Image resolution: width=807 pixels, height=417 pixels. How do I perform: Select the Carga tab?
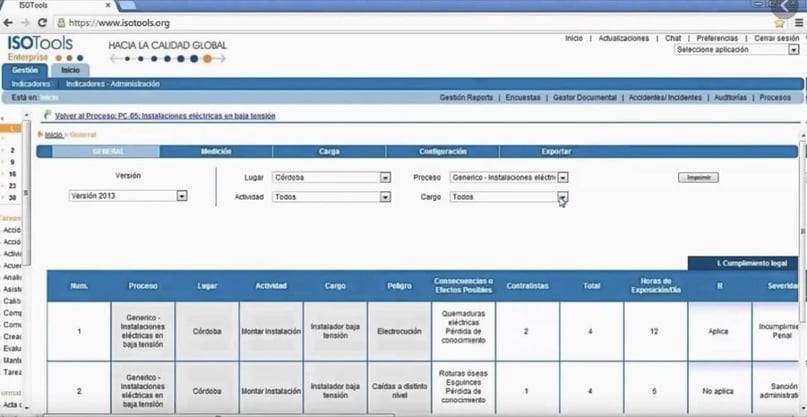pyautogui.click(x=329, y=151)
